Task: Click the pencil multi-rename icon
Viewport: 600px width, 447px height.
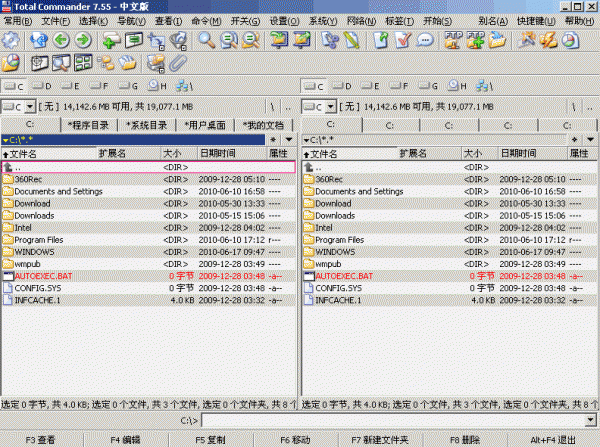Action: [352, 40]
